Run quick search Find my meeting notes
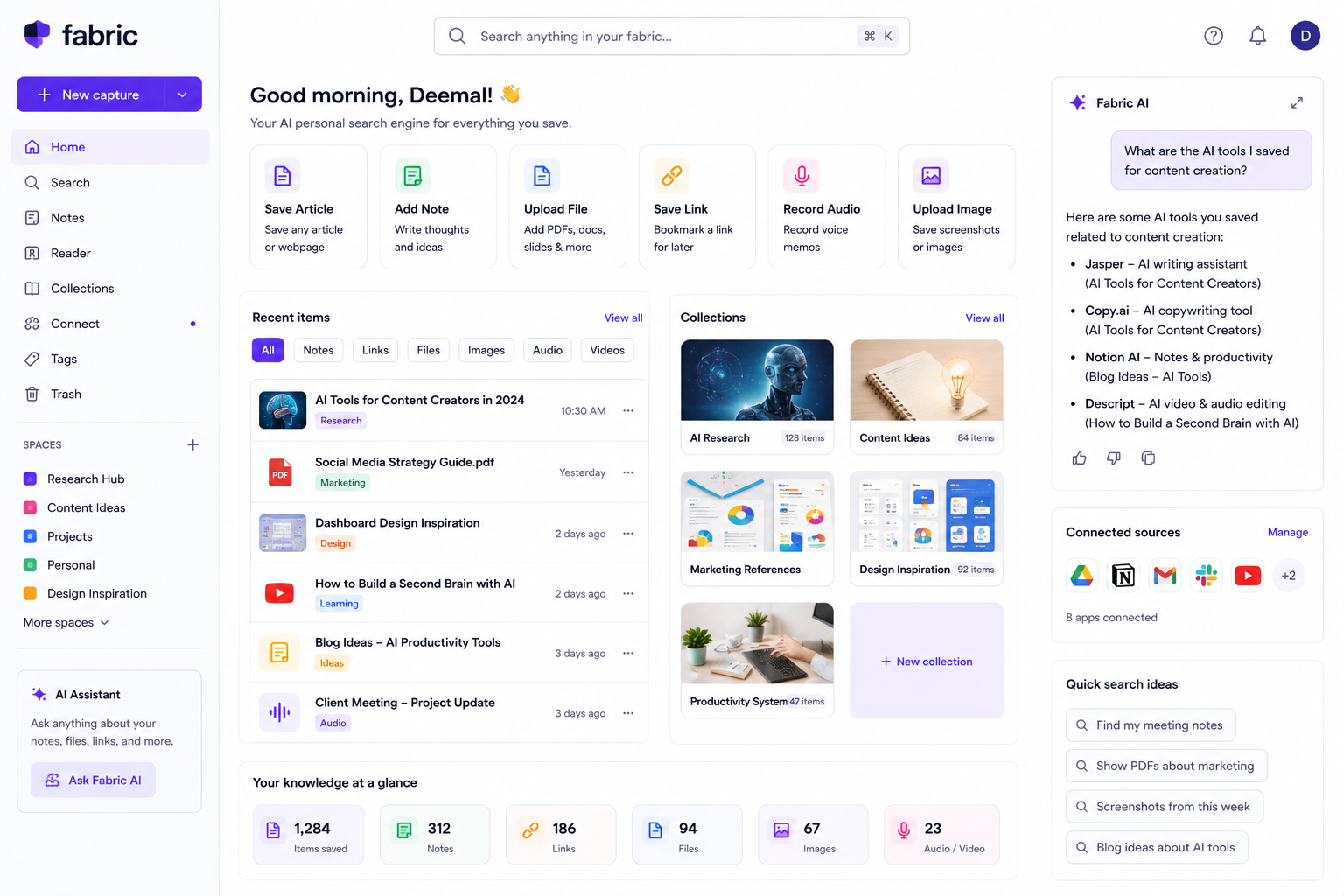 pyautogui.click(x=1151, y=724)
